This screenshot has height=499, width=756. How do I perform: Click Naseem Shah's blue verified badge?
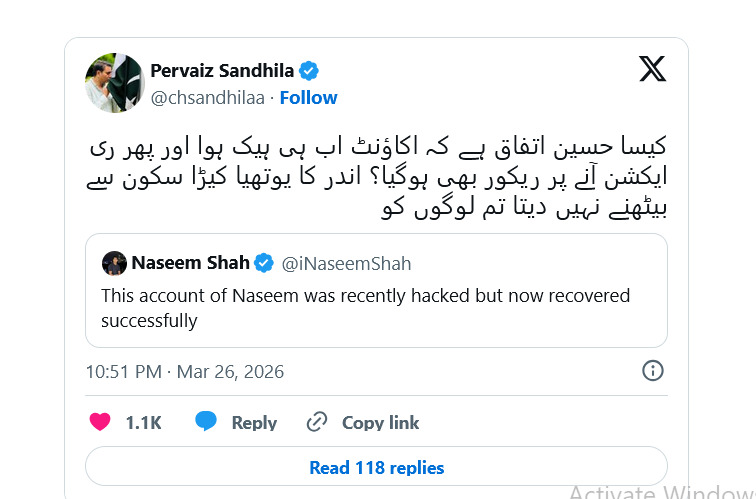point(264,264)
